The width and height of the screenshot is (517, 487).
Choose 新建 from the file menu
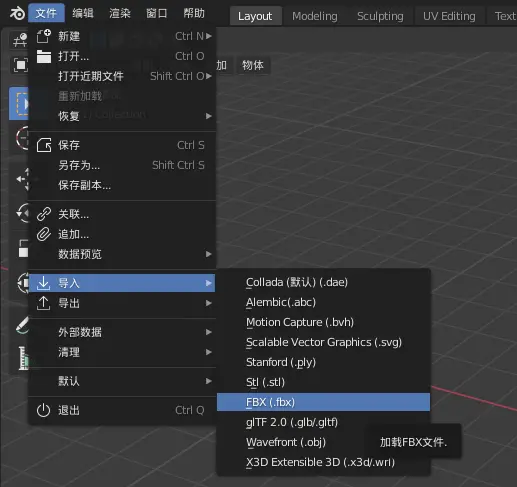(122, 36)
